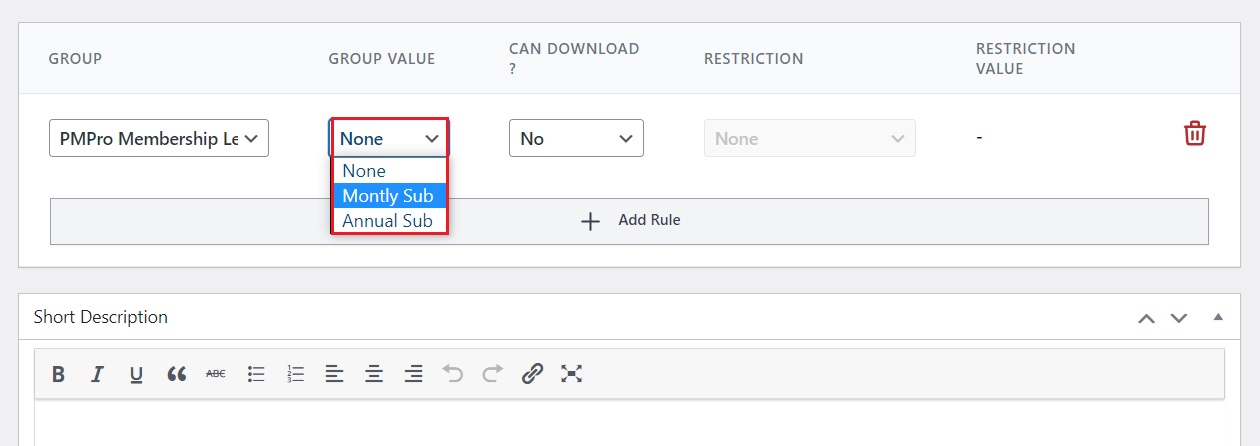Center align text in the editor

pos(374,374)
